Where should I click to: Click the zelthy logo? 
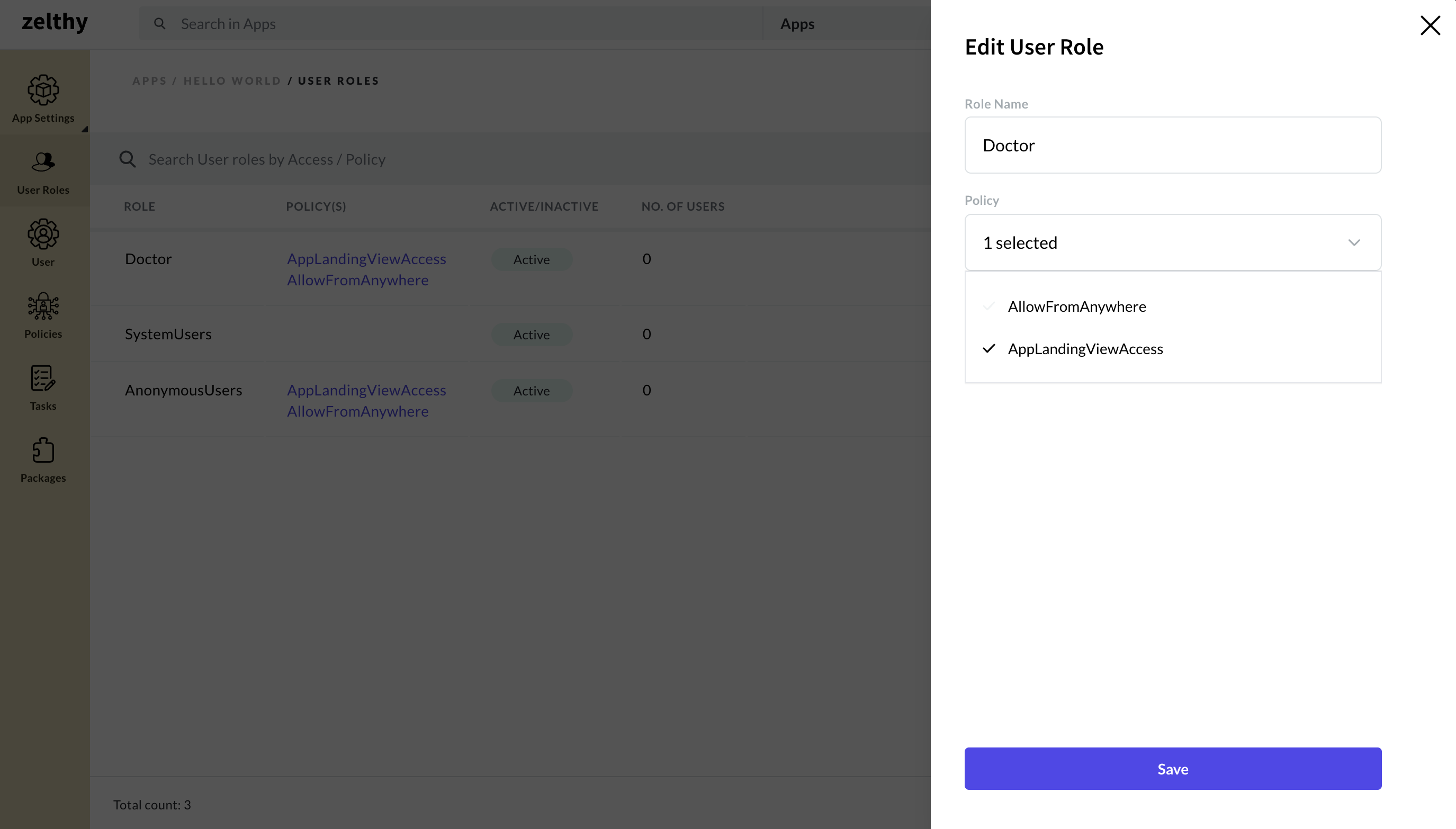pos(55,22)
